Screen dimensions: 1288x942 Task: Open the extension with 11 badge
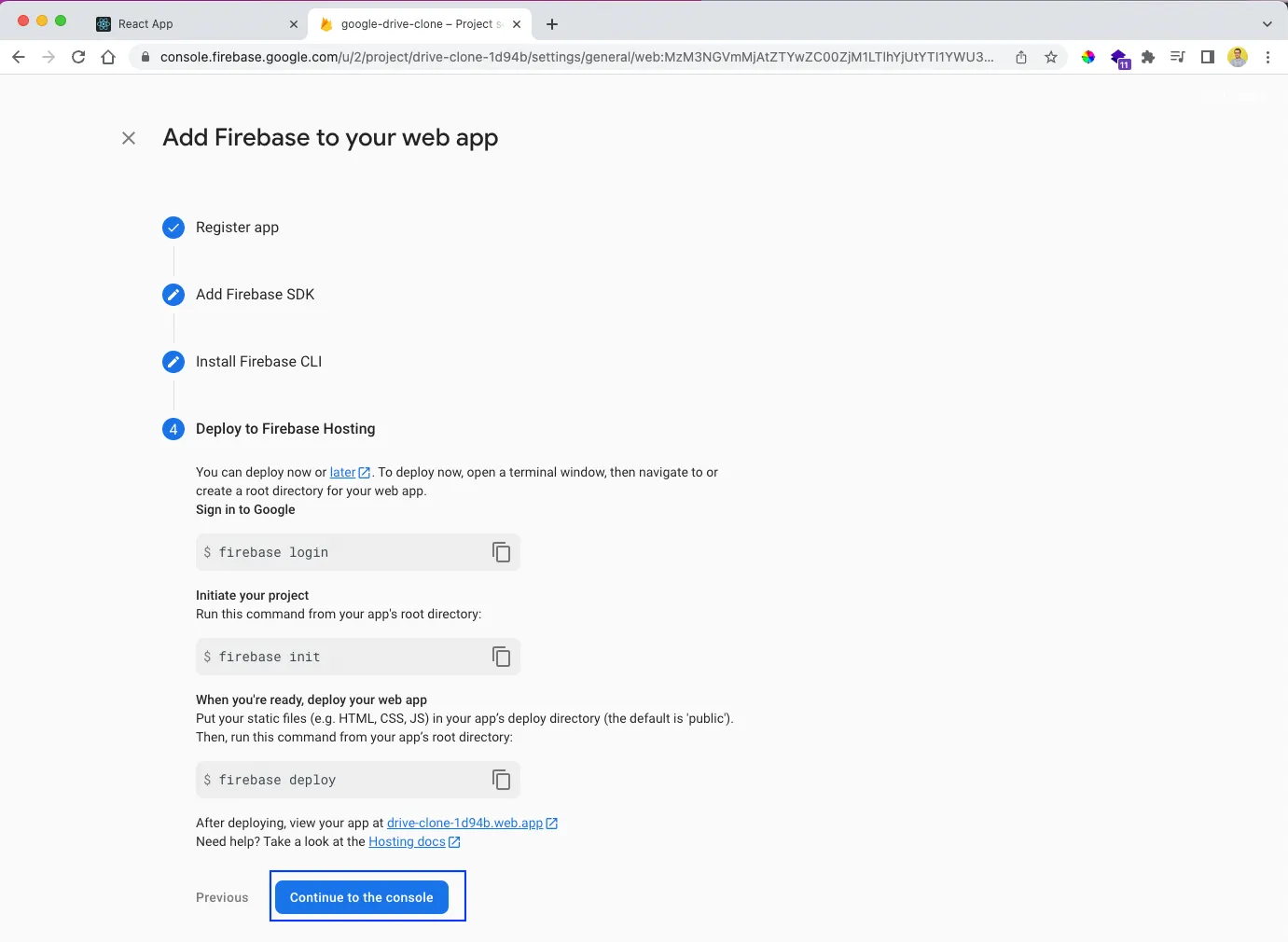pos(1119,59)
